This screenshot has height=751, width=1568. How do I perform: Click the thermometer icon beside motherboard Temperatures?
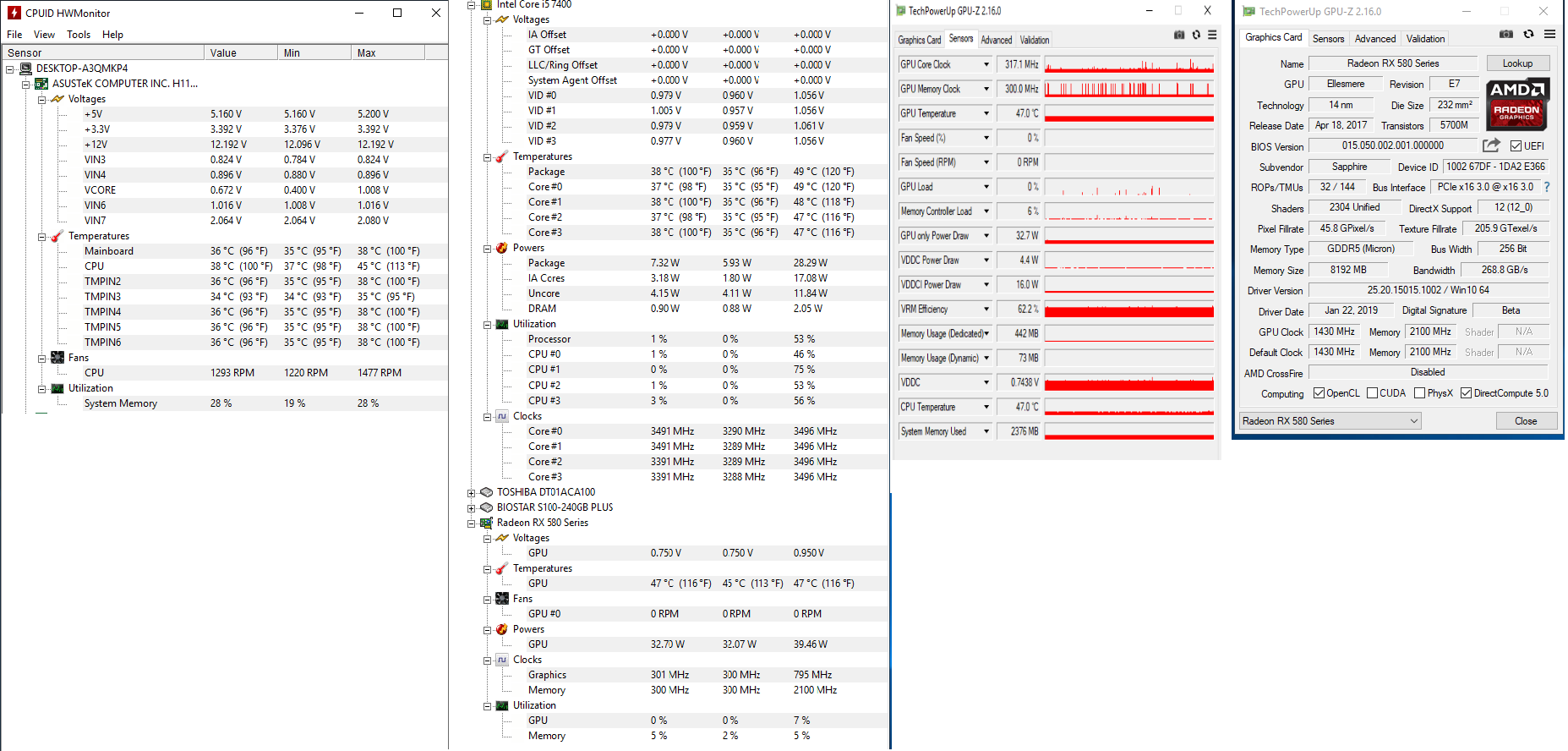pyautogui.click(x=57, y=236)
